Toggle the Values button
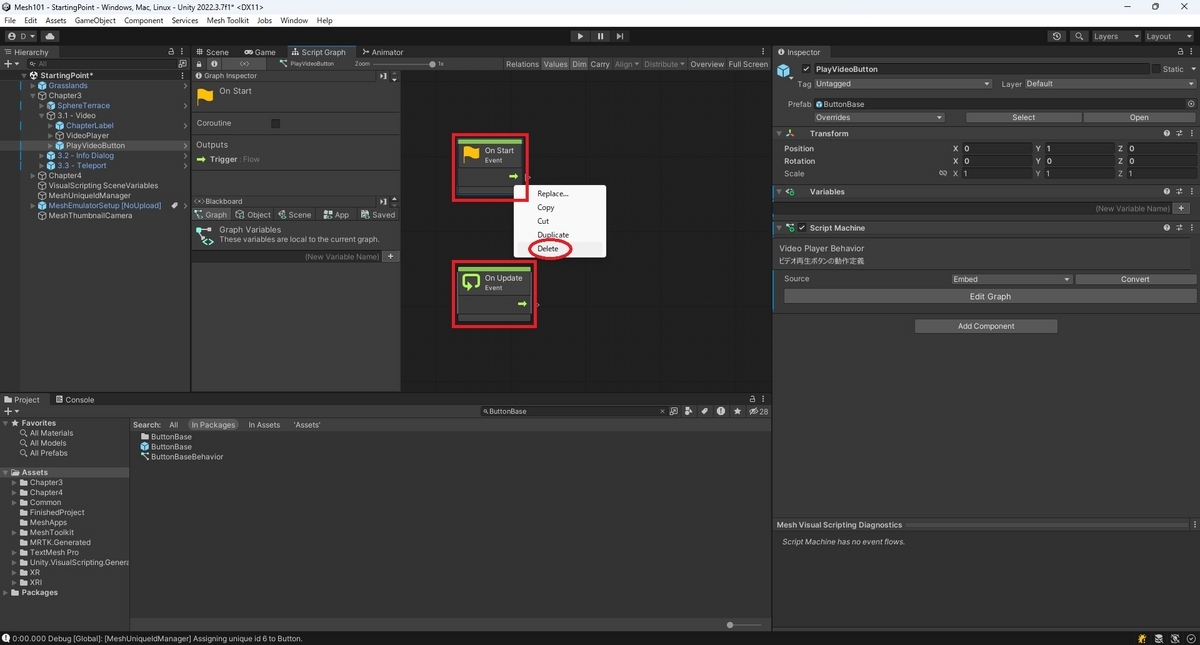 point(555,64)
